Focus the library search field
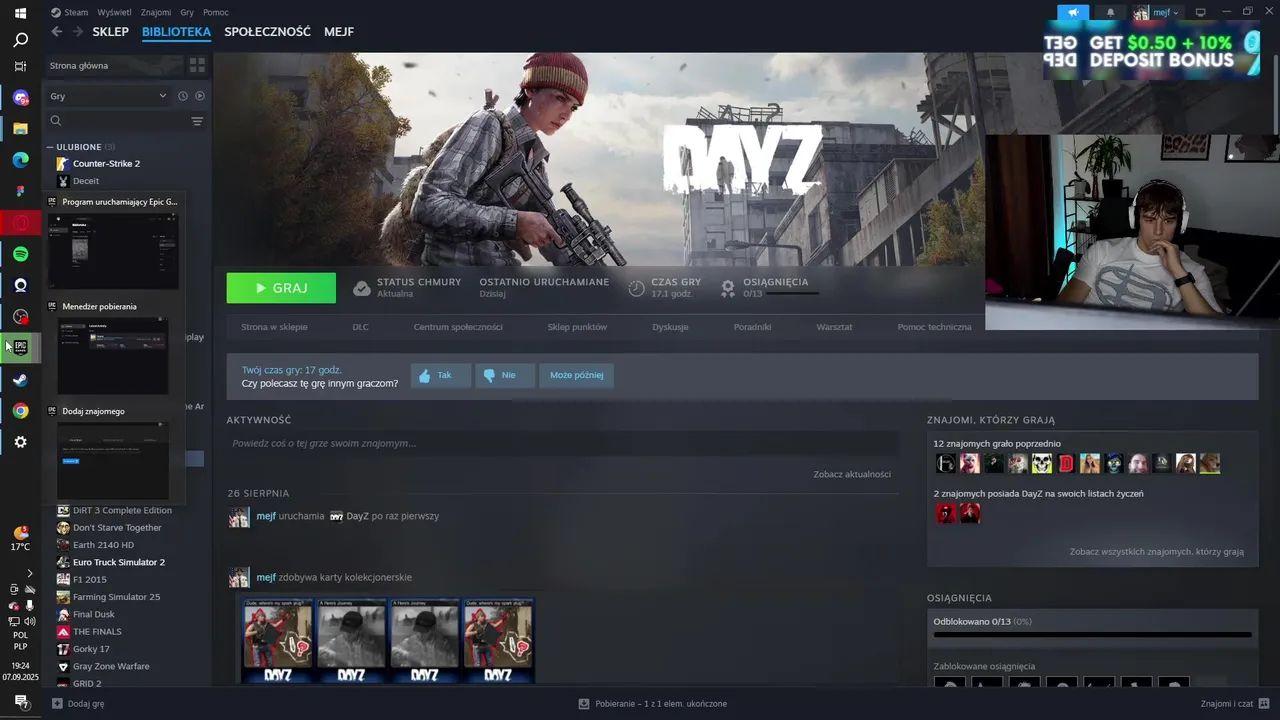This screenshot has width=1280, height=720. click(x=118, y=121)
